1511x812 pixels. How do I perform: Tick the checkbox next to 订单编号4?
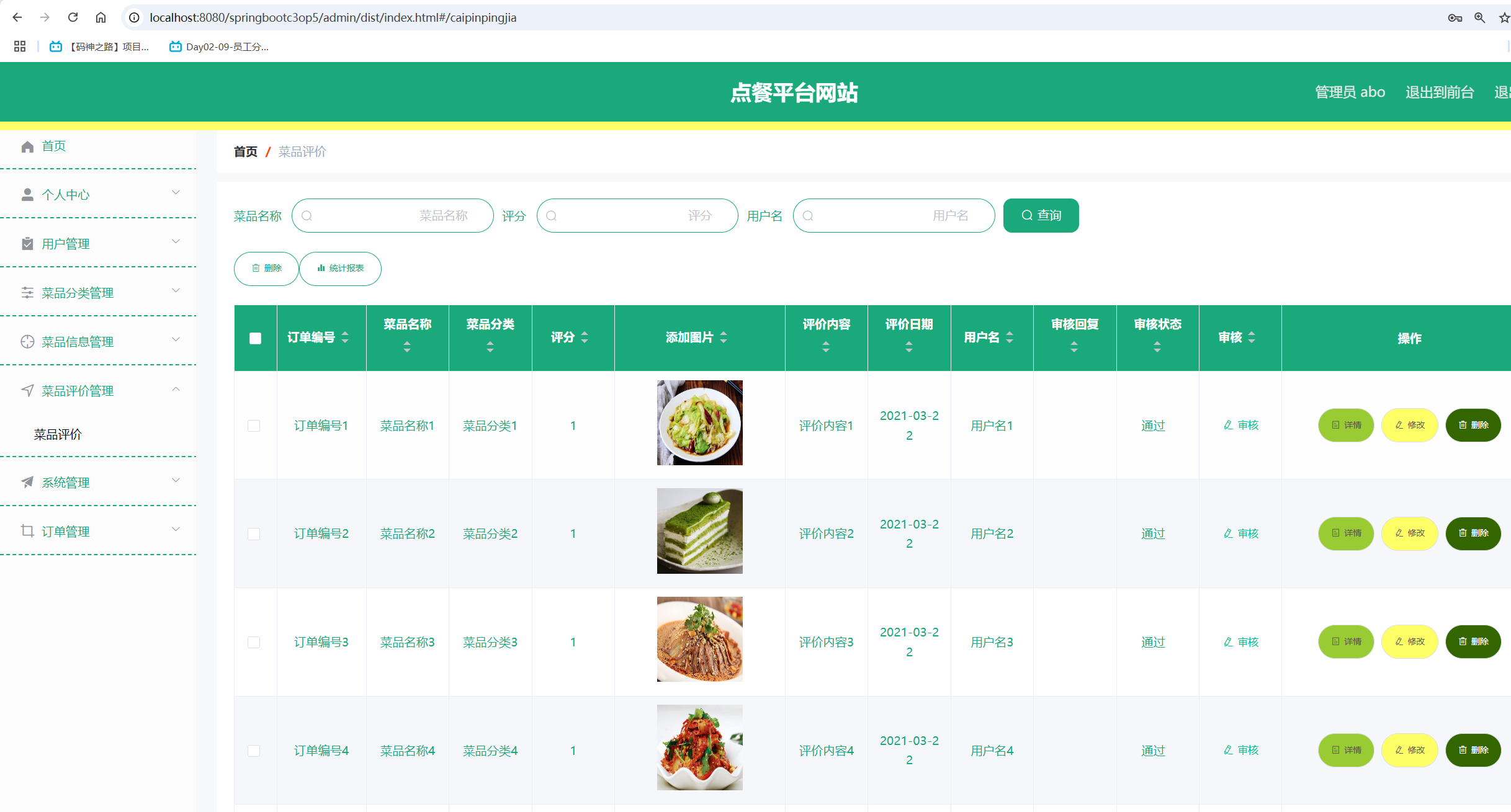click(254, 750)
